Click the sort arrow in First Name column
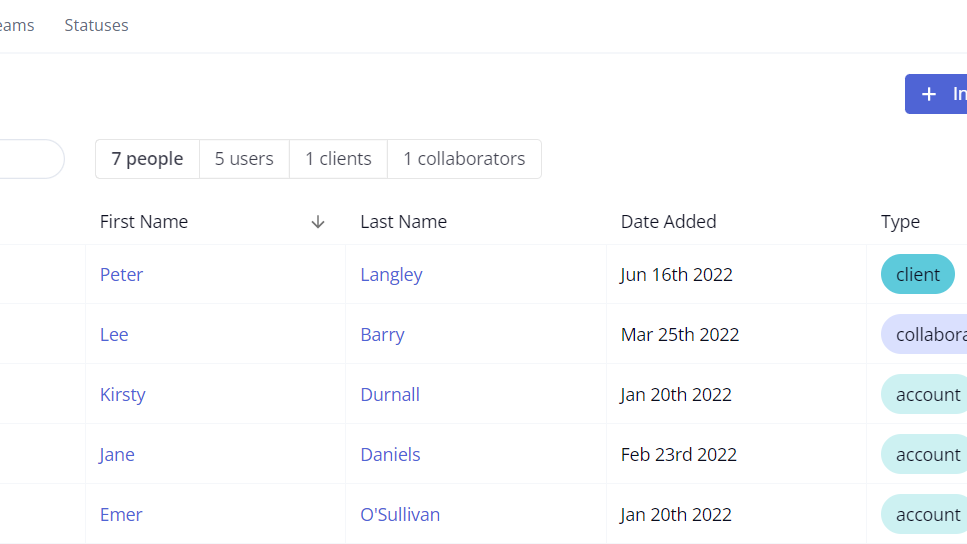967x544 pixels. click(318, 222)
